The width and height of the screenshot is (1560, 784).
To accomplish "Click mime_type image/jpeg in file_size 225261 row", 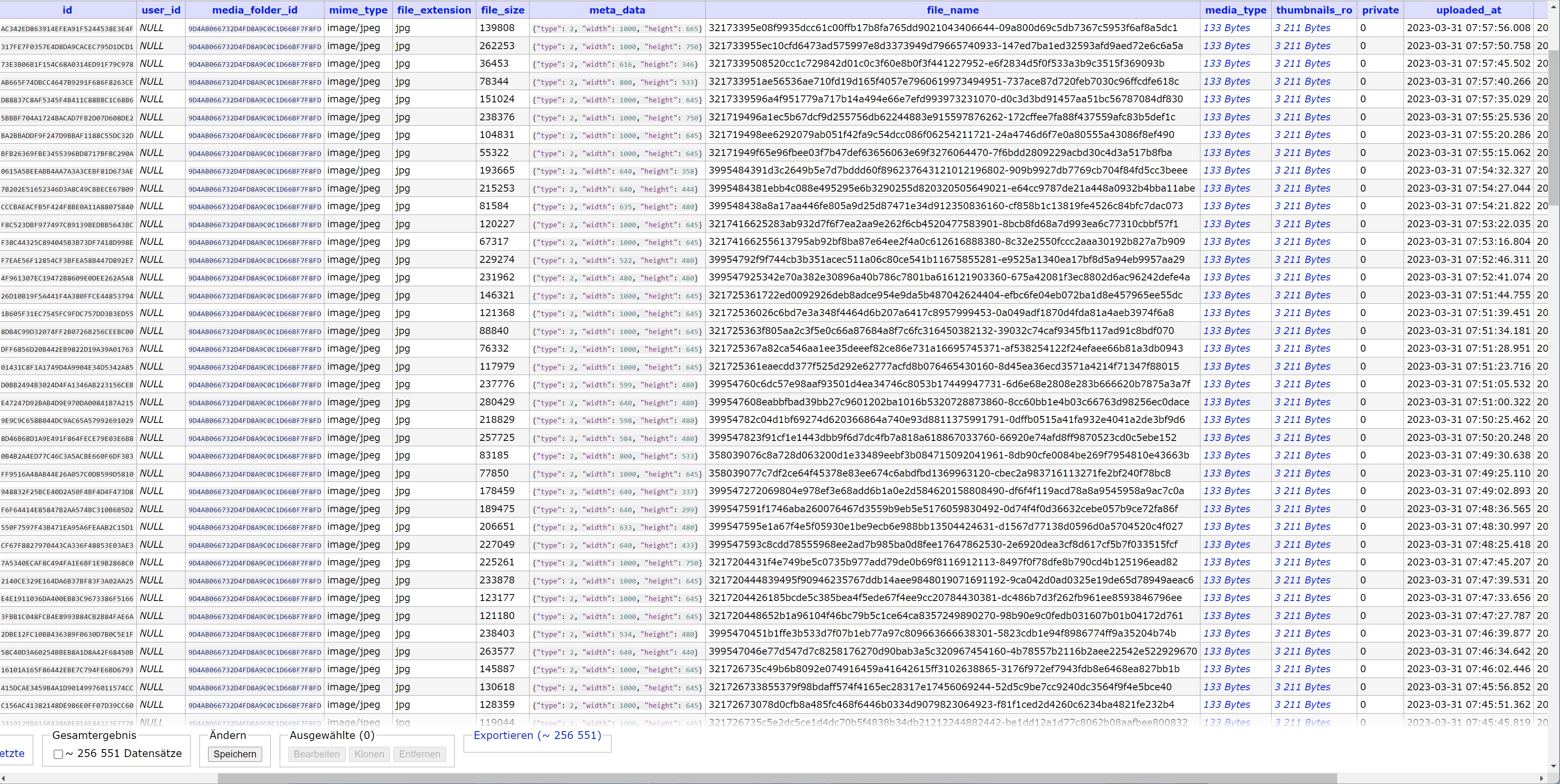I will click(x=354, y=563).
